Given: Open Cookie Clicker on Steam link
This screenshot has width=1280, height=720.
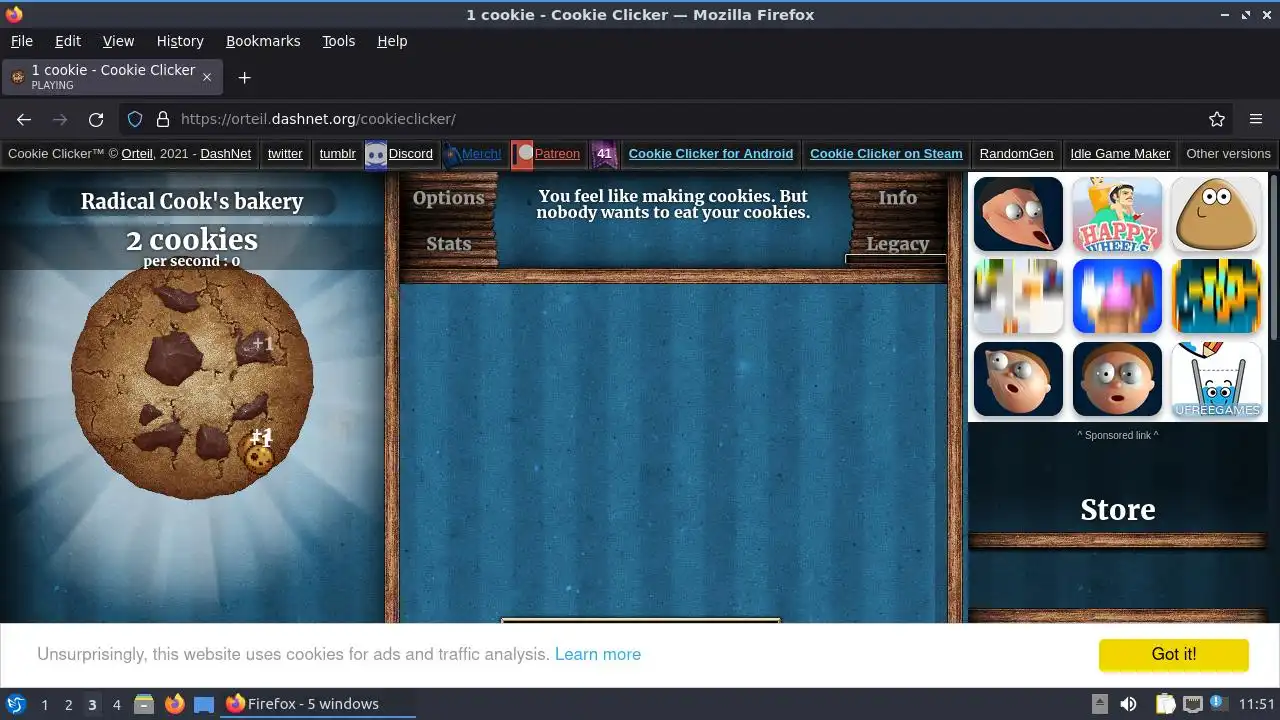Looking at the screenshot, I should 886,153.
